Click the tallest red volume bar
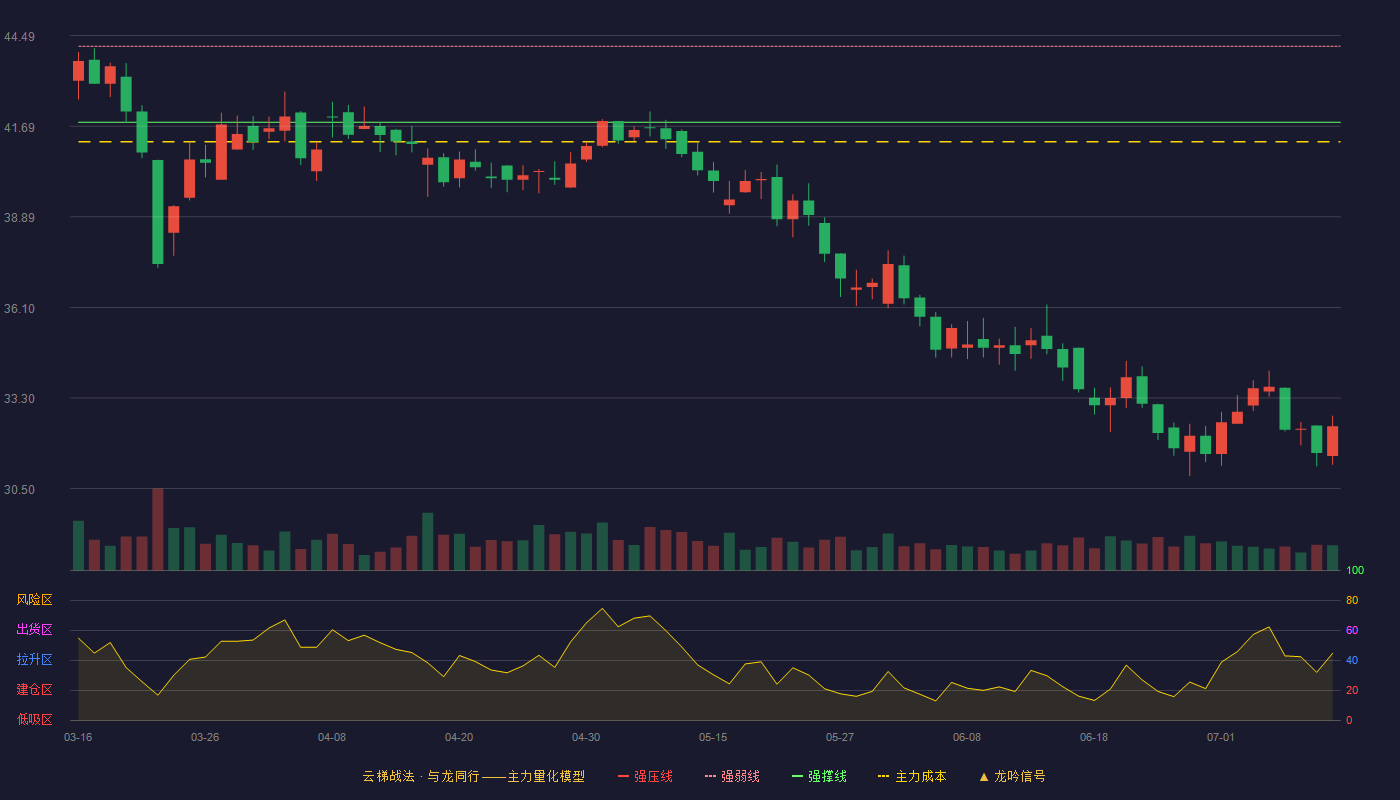Image resolution: width=1400 pixels, height=800 pixels. pos(158,529)
